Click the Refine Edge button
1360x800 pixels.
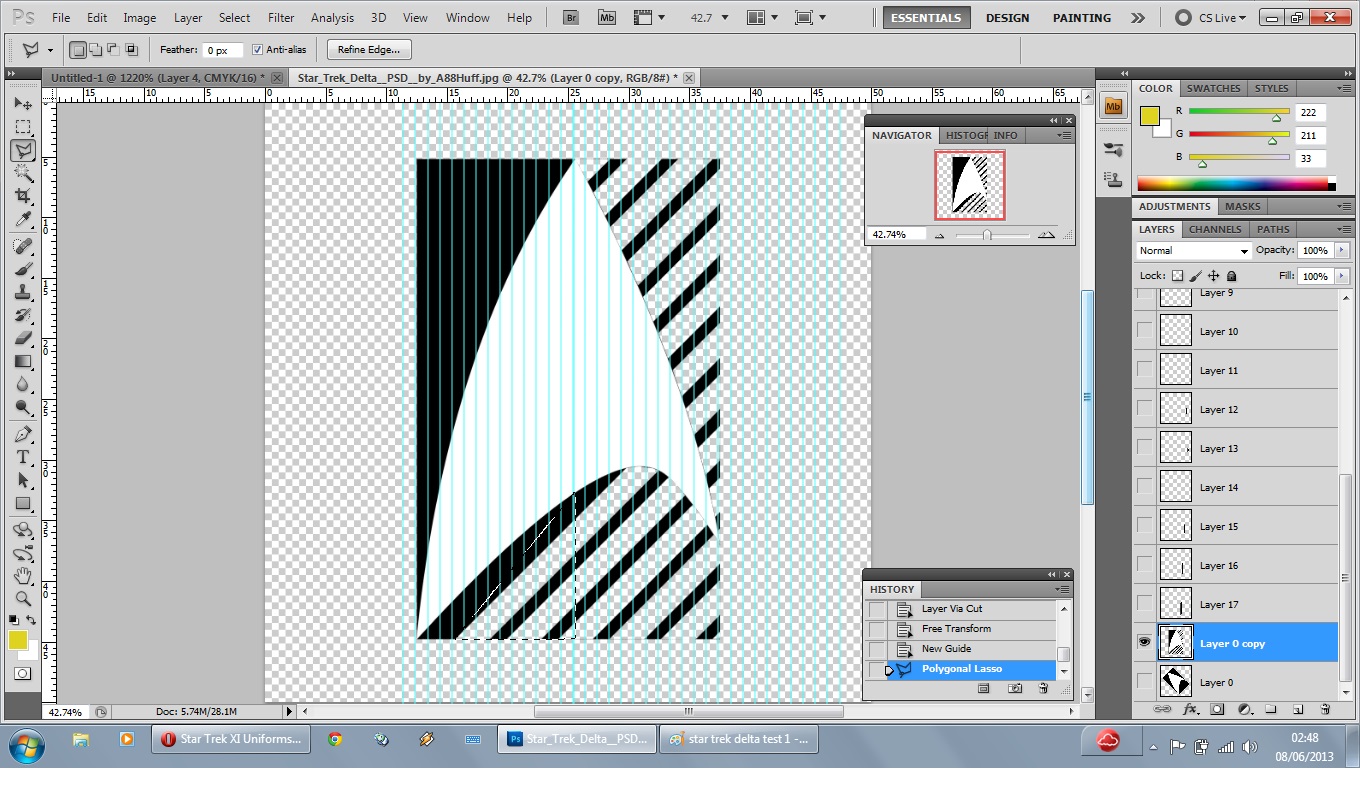(x=369, y=50)
